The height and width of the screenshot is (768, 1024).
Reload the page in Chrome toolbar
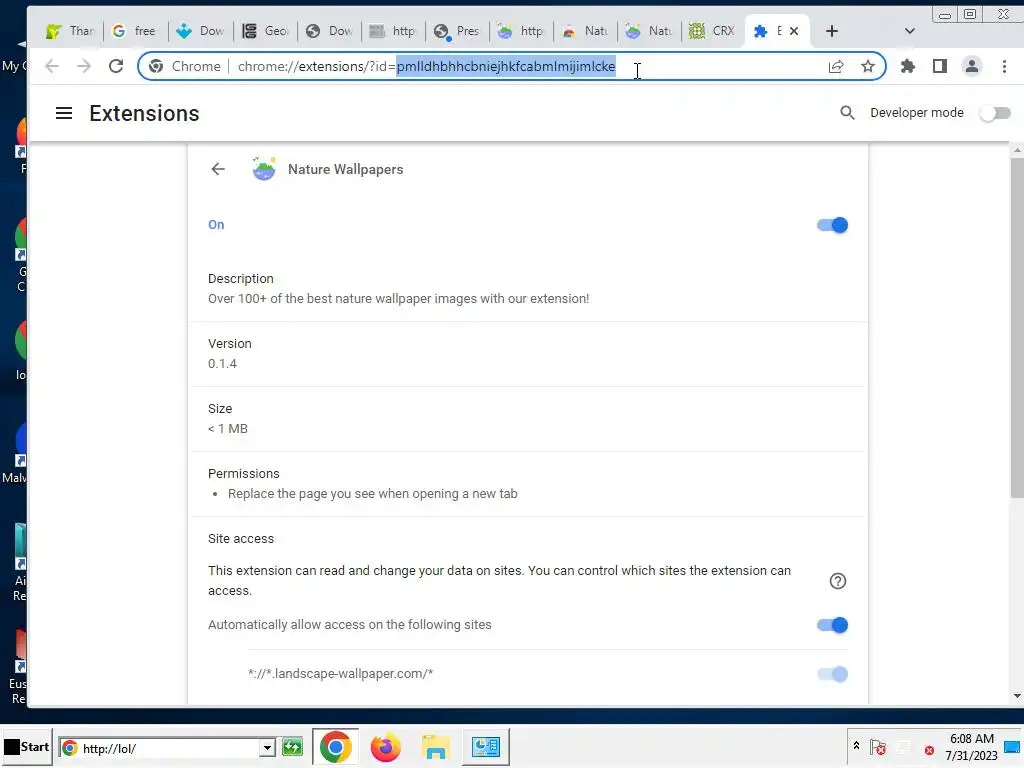pyautogui.click(x=116, y=66)
